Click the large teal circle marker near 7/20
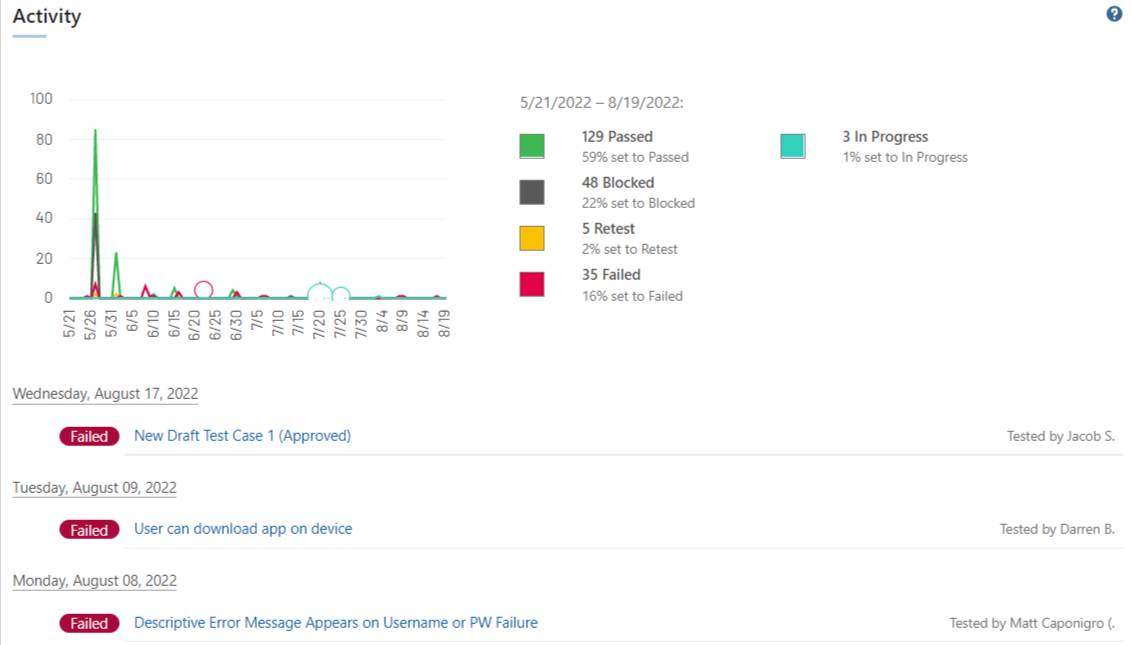 click(x=320, y=294)
